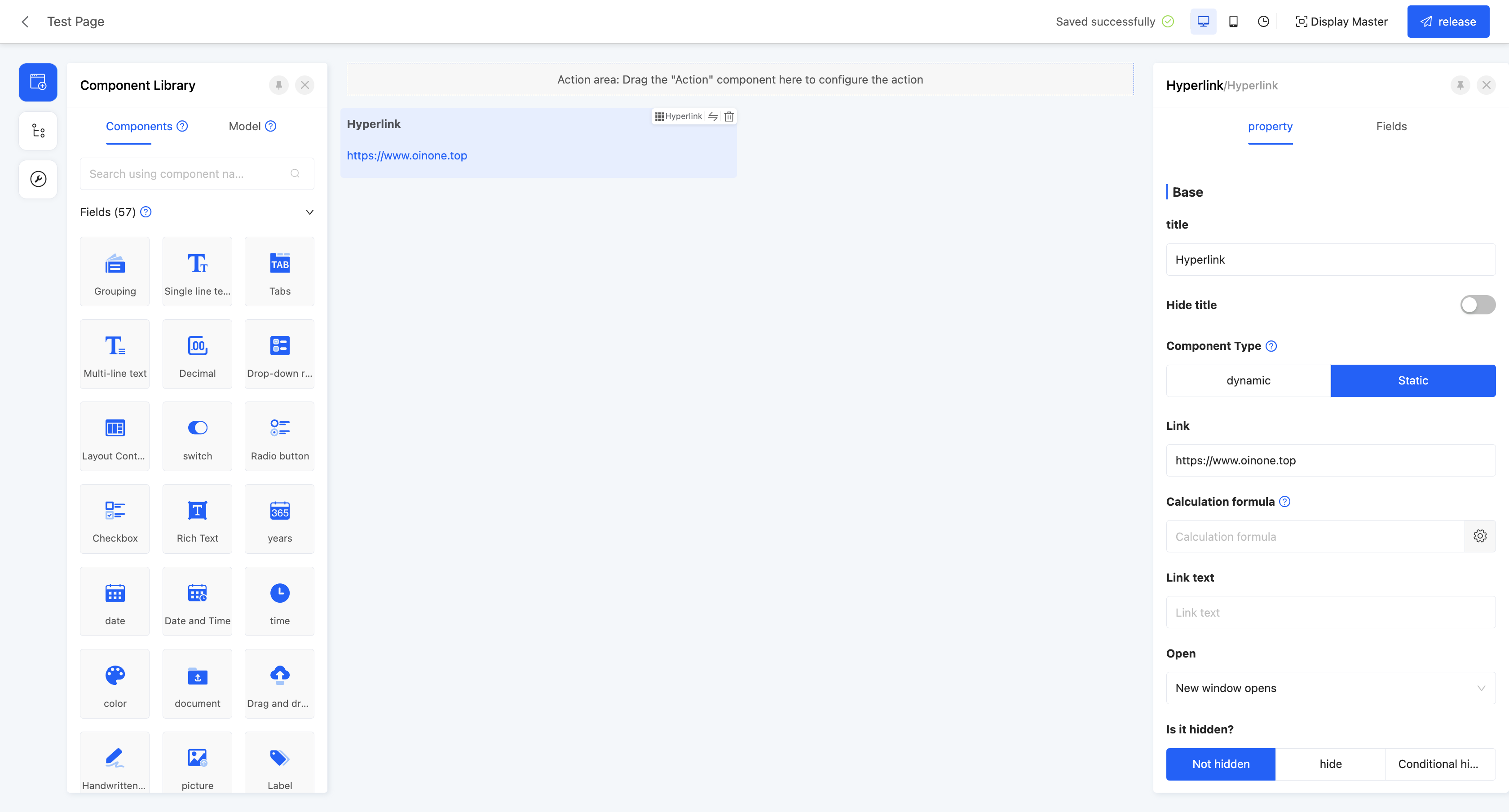This screenshot has width=1509, height=812.
Task: Open calculation formula settings gear
Action: (x=1480, y=536)
